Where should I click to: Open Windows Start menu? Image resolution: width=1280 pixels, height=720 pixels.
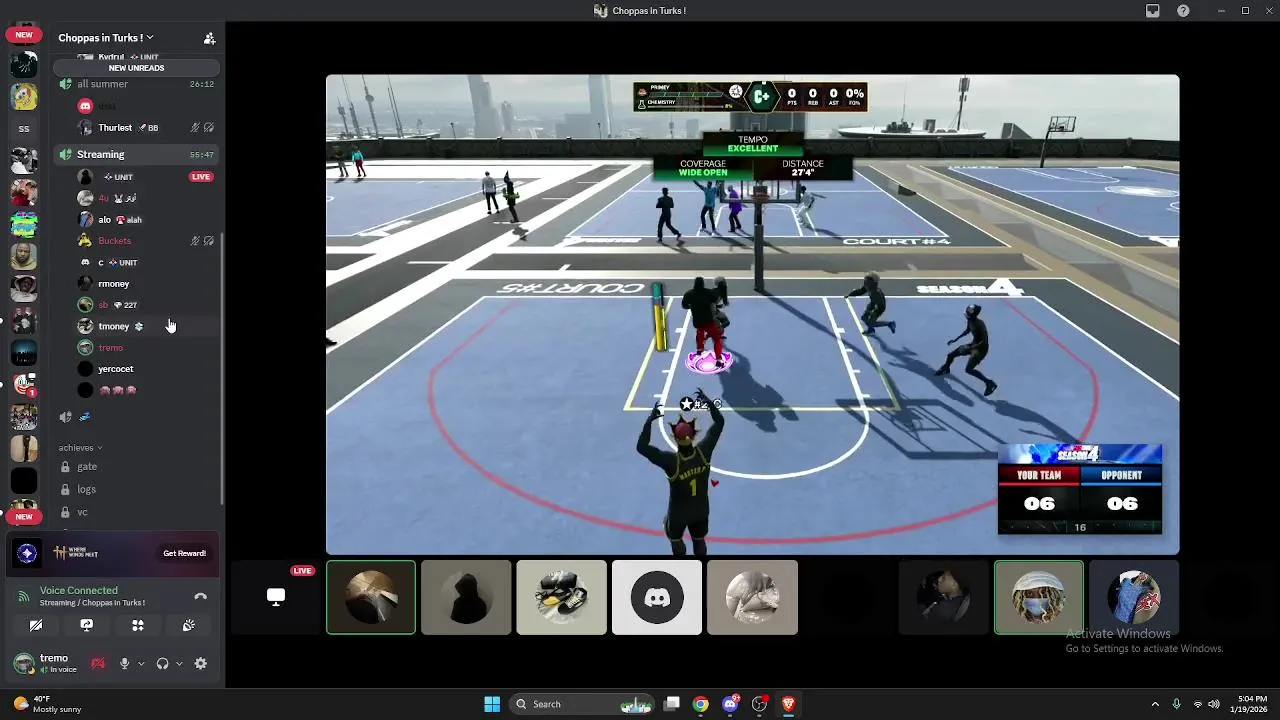(x=492, y=704)
